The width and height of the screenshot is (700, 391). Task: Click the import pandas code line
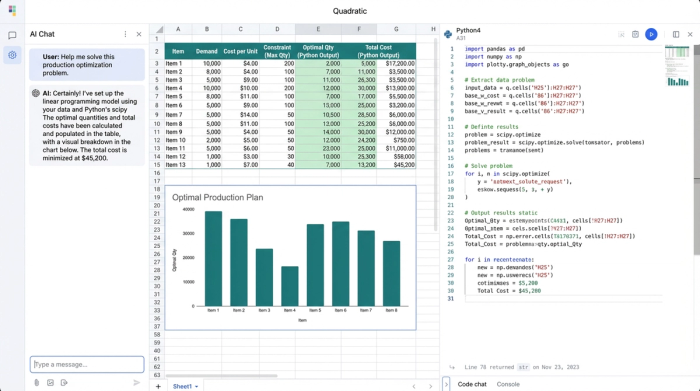tap(495, 49)
